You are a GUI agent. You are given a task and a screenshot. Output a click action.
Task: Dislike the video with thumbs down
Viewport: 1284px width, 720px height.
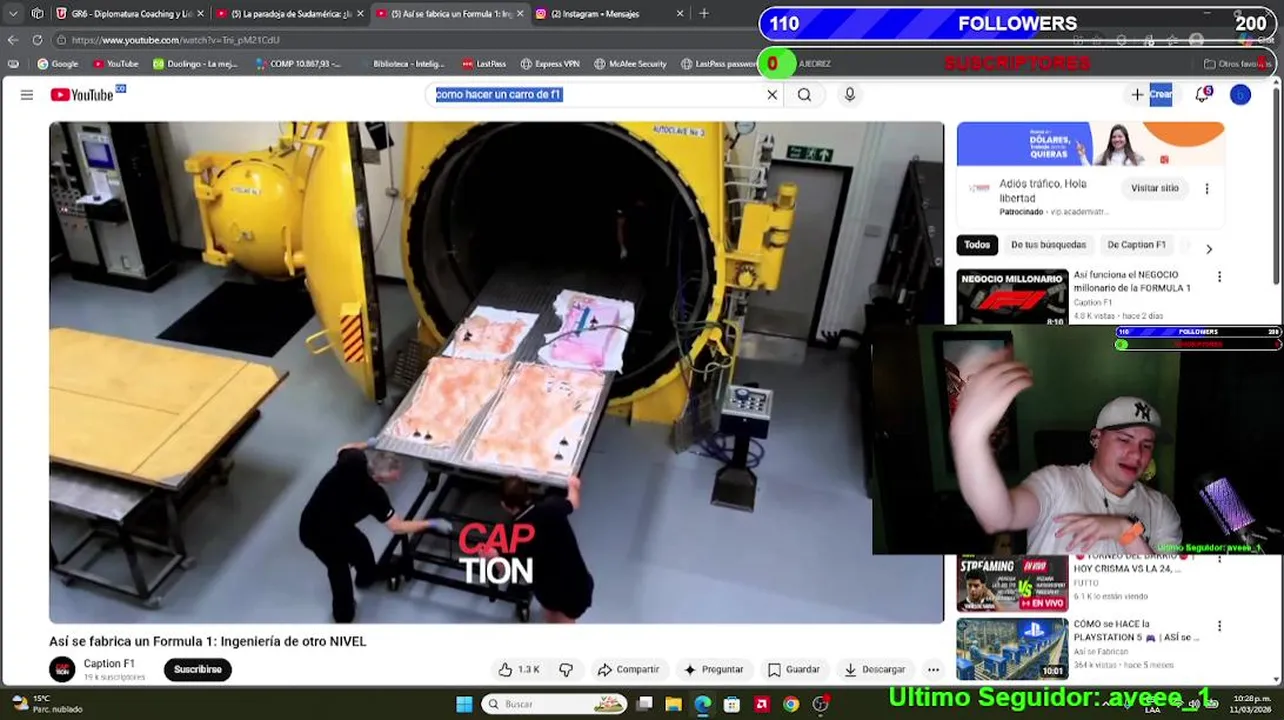(566, 669)
